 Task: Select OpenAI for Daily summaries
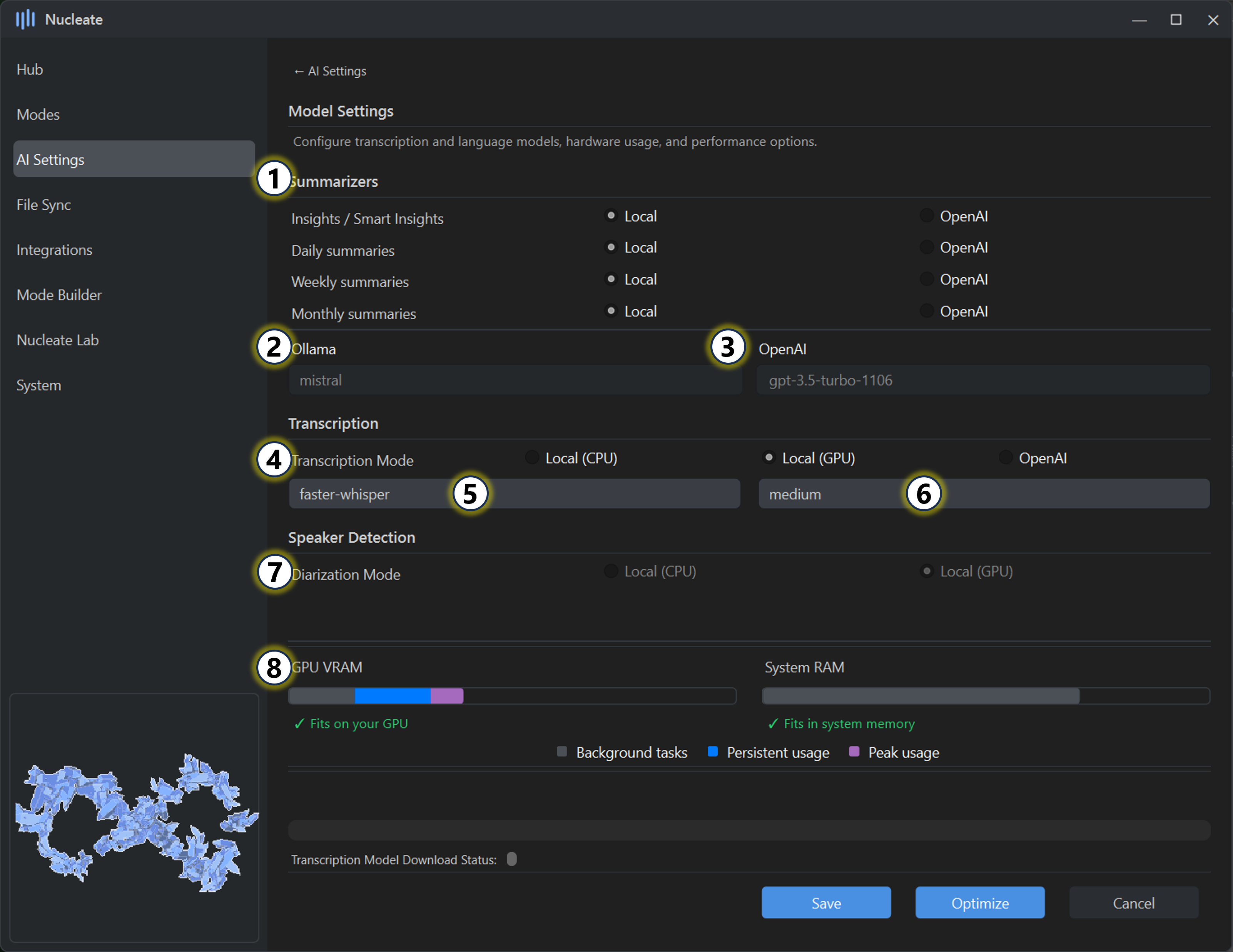[x=926, y=247]
